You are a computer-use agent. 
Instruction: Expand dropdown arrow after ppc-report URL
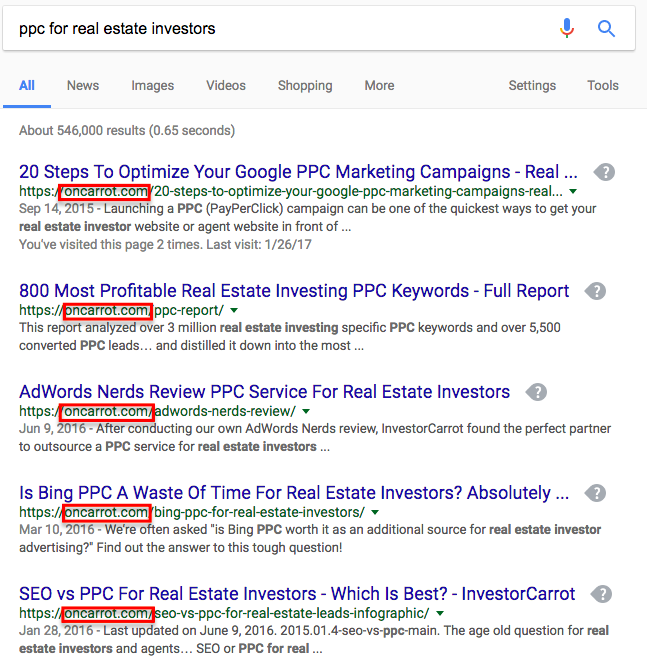(x=234, y=310)
